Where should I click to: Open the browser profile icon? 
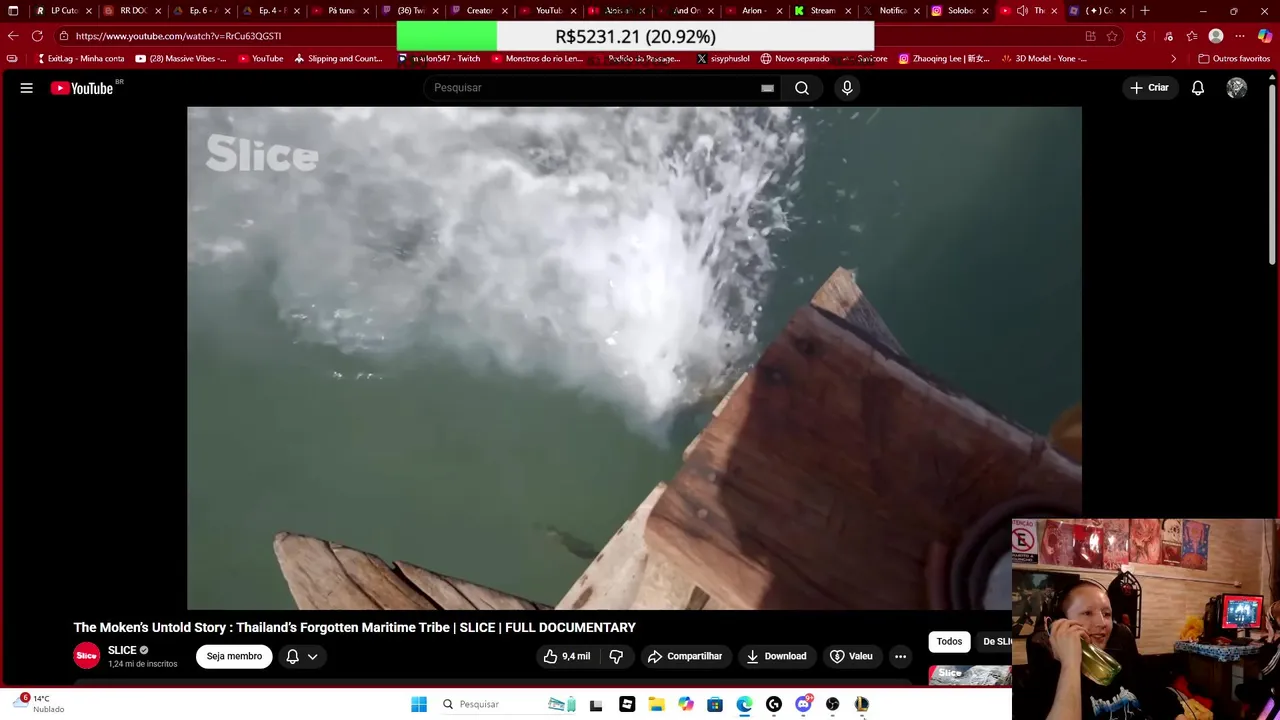tap(1216, 36)
